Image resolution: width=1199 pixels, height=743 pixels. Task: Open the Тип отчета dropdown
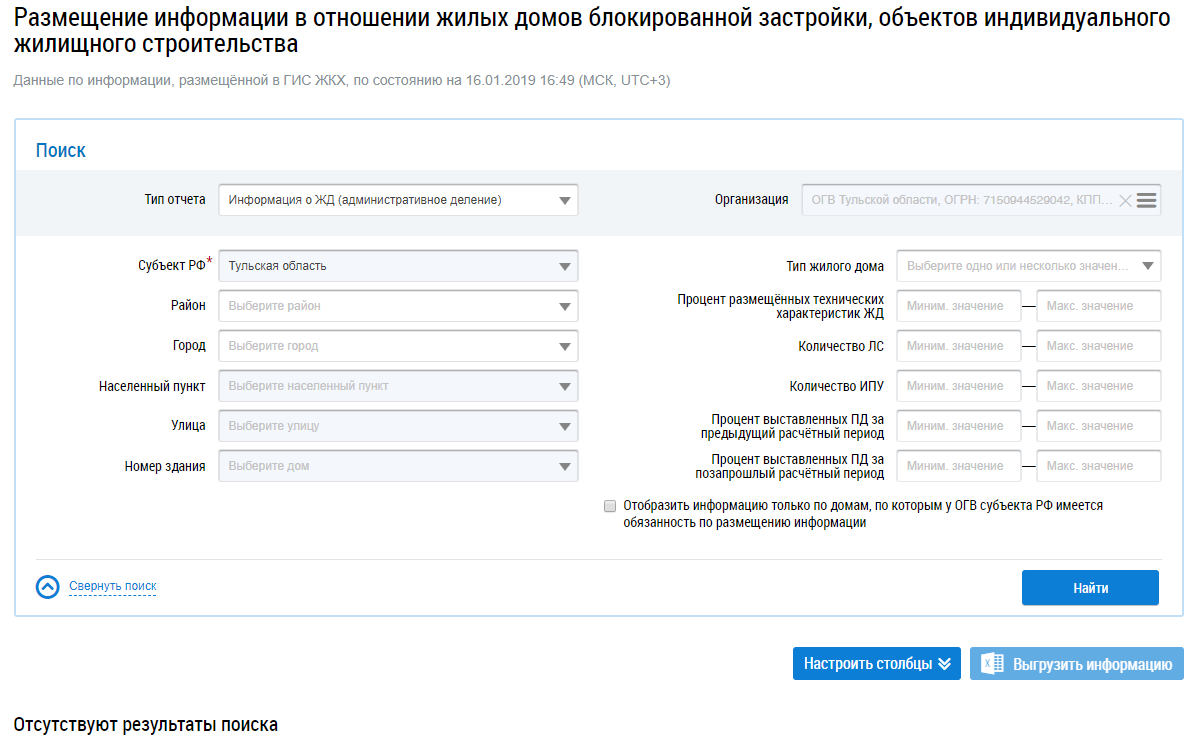(398, 200)
